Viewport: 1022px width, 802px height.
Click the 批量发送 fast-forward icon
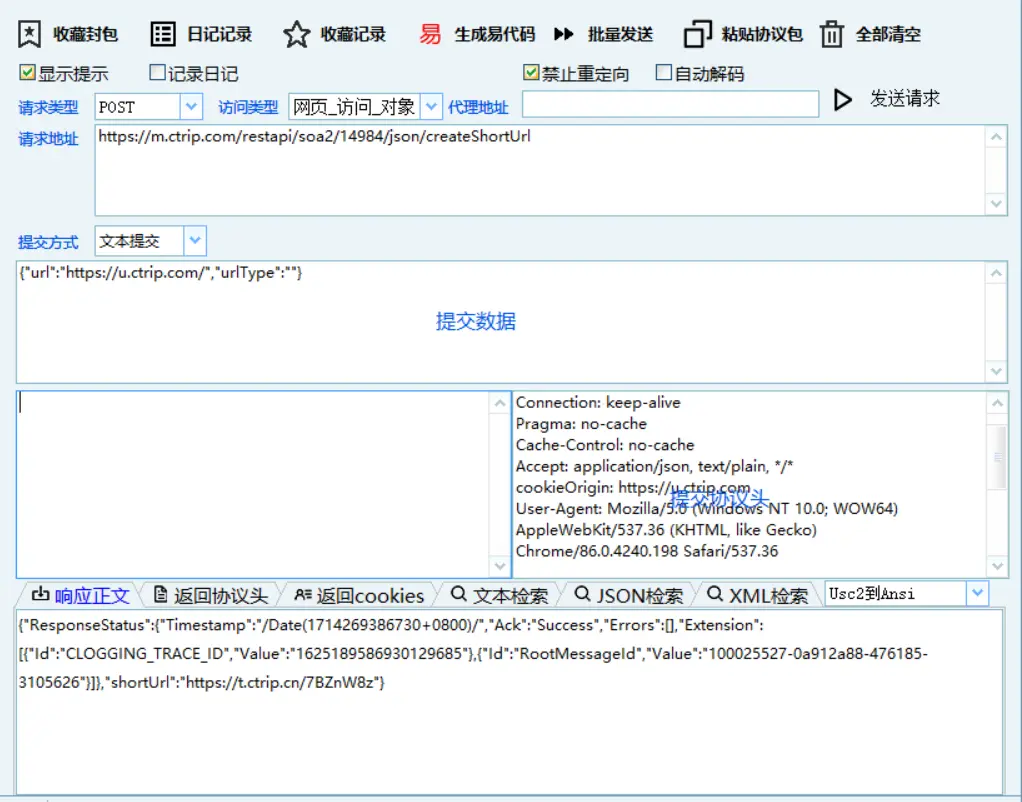564,34
